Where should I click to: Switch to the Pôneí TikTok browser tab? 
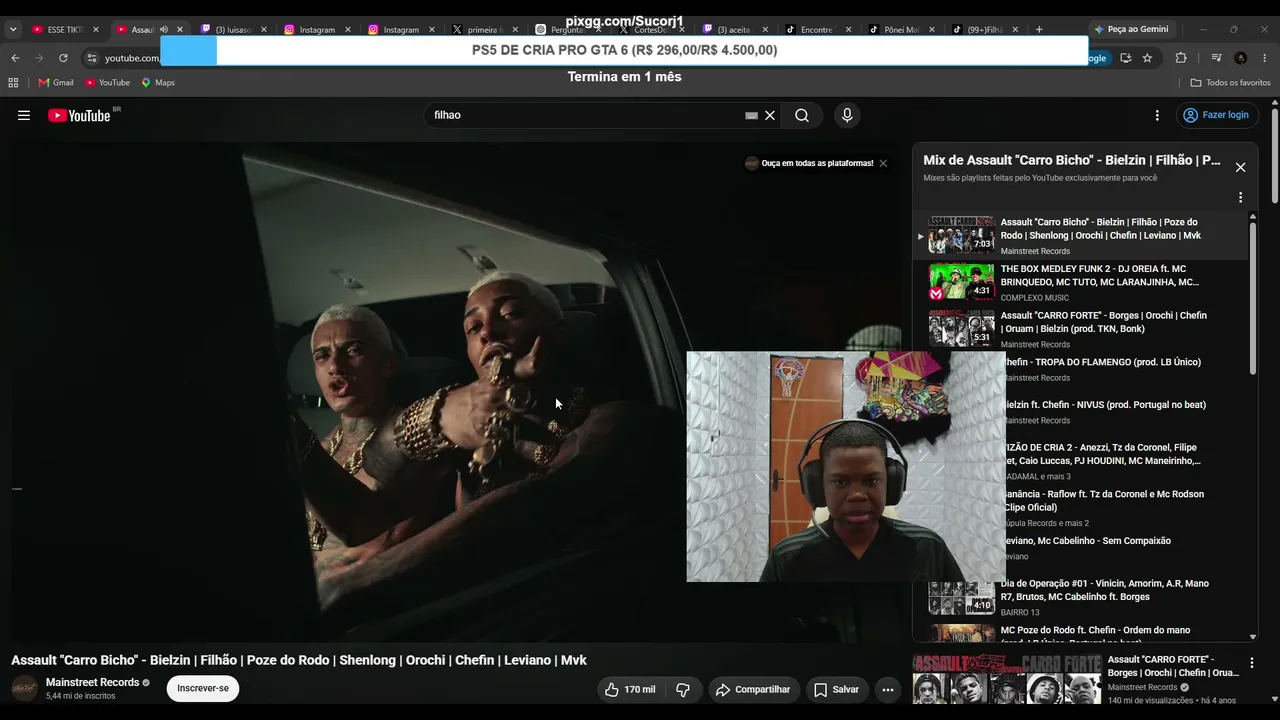[901, 30]
